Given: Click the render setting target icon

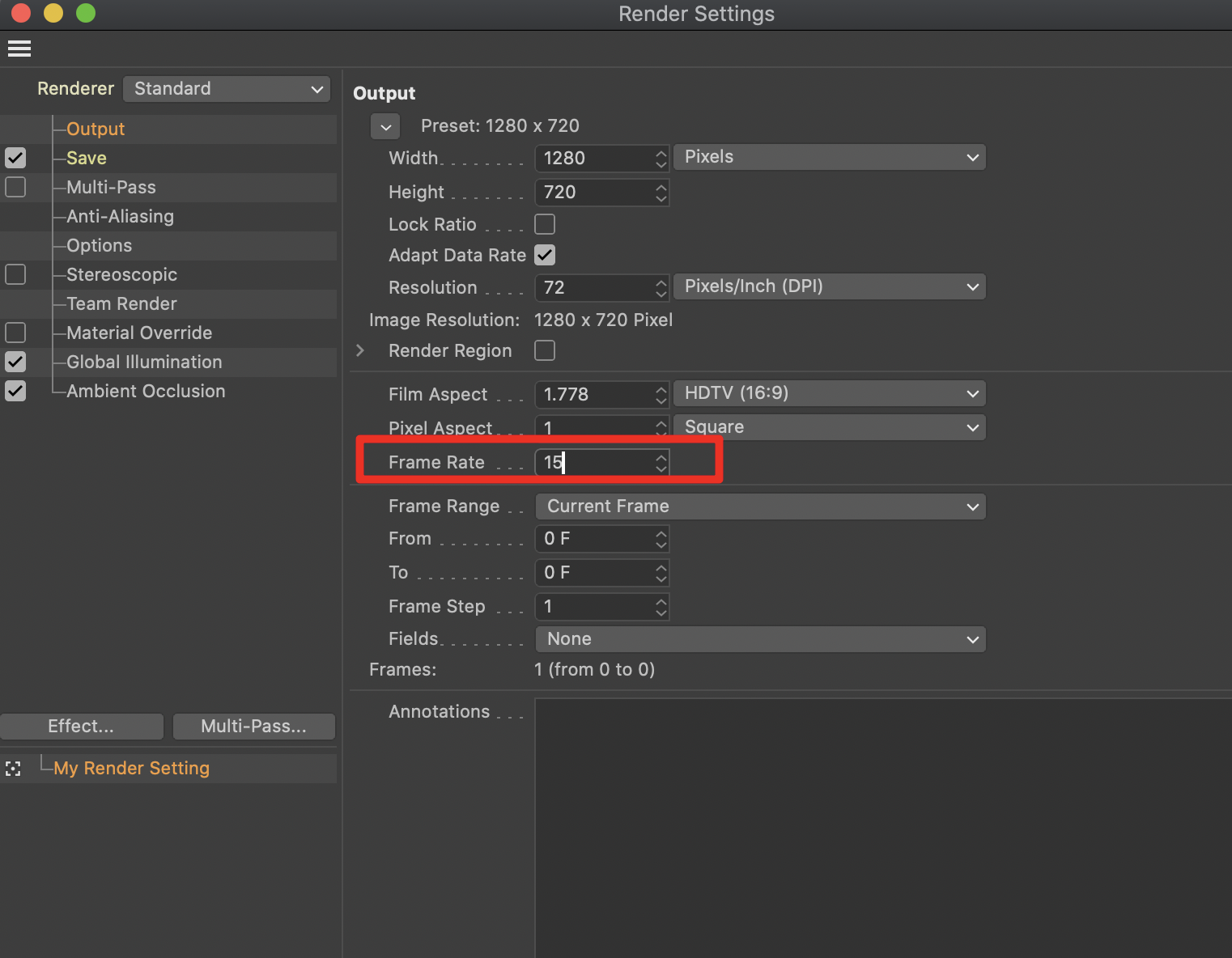Looking at the screenshot, I should click(x=13, y=769).
